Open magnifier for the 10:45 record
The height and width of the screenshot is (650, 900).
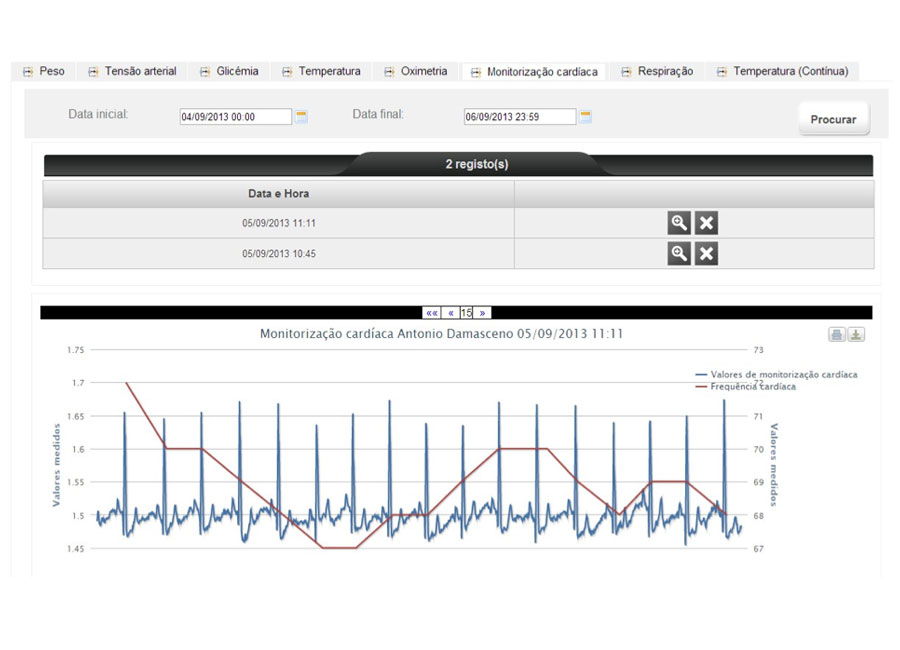click(x=679, y=254)
